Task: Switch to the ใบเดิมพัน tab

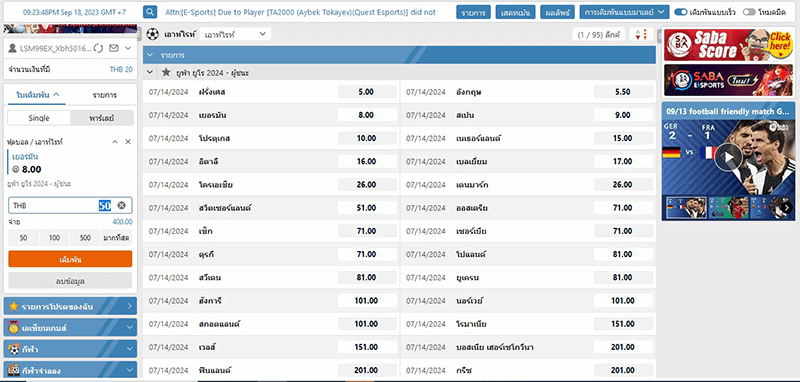Action: coord(37,95)
